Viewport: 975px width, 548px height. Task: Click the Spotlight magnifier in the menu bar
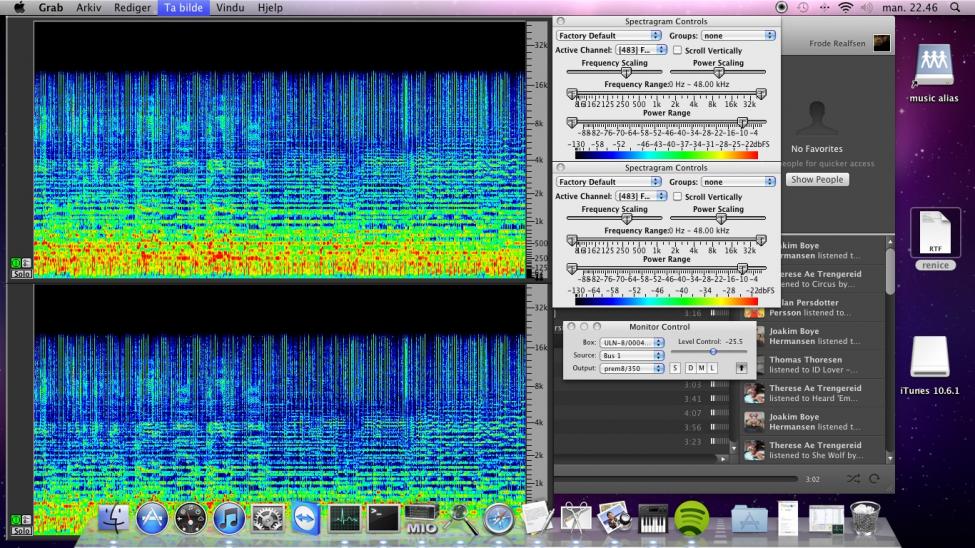956,7
